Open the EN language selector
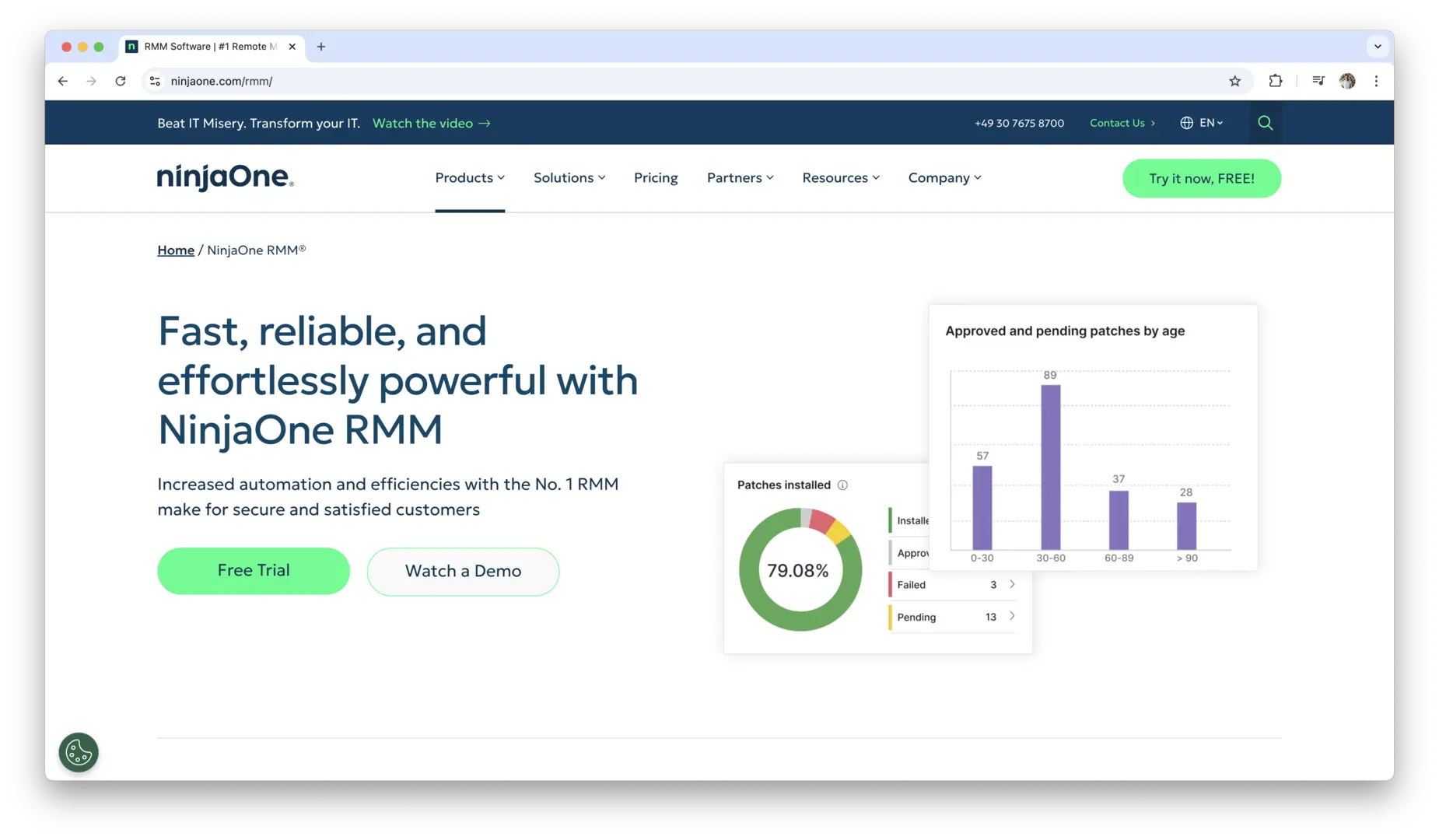The image size is (1439, 840). tap(1202, 123)
